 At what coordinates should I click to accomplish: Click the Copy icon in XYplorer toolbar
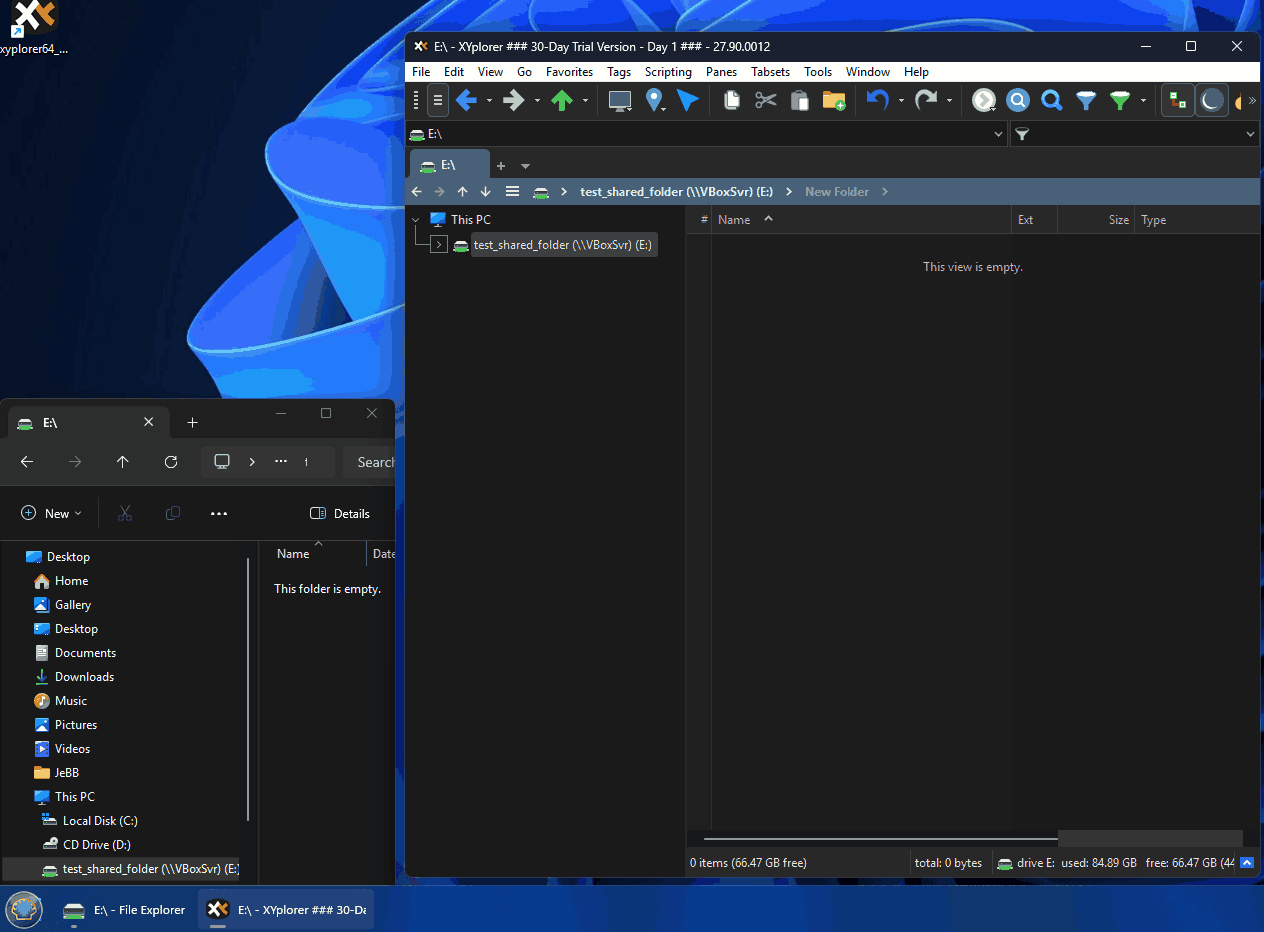732,100
